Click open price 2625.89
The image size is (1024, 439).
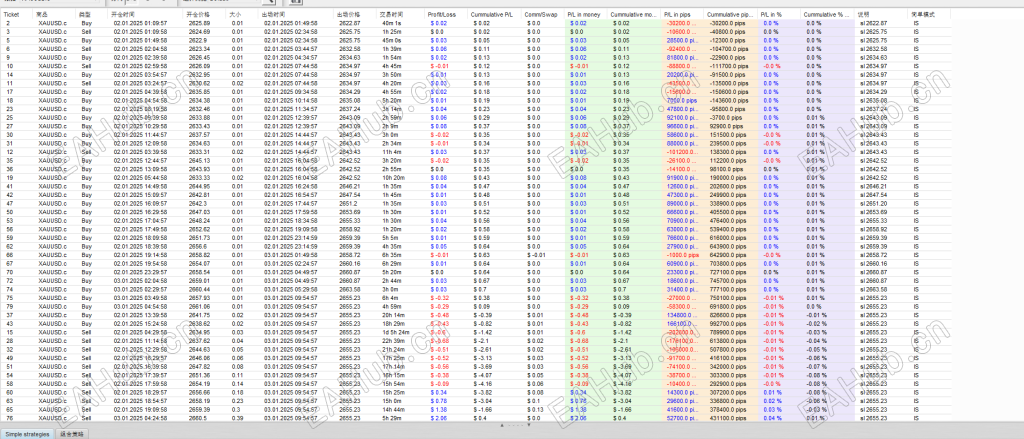[199, 23]
